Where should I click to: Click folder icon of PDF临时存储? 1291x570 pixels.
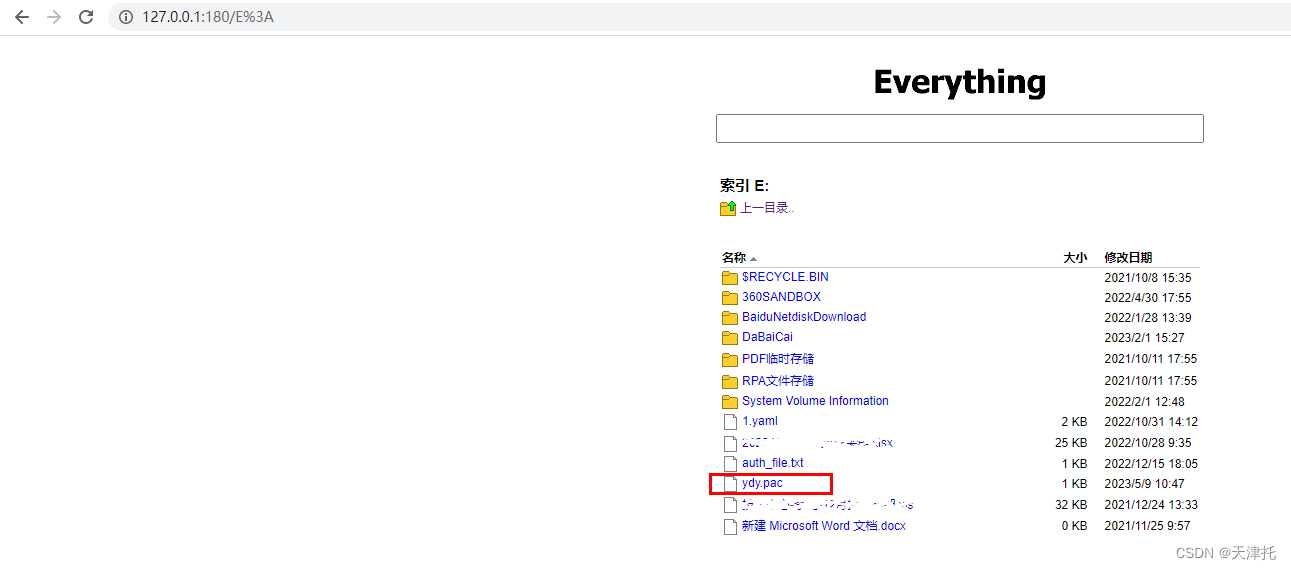point(730,360)
